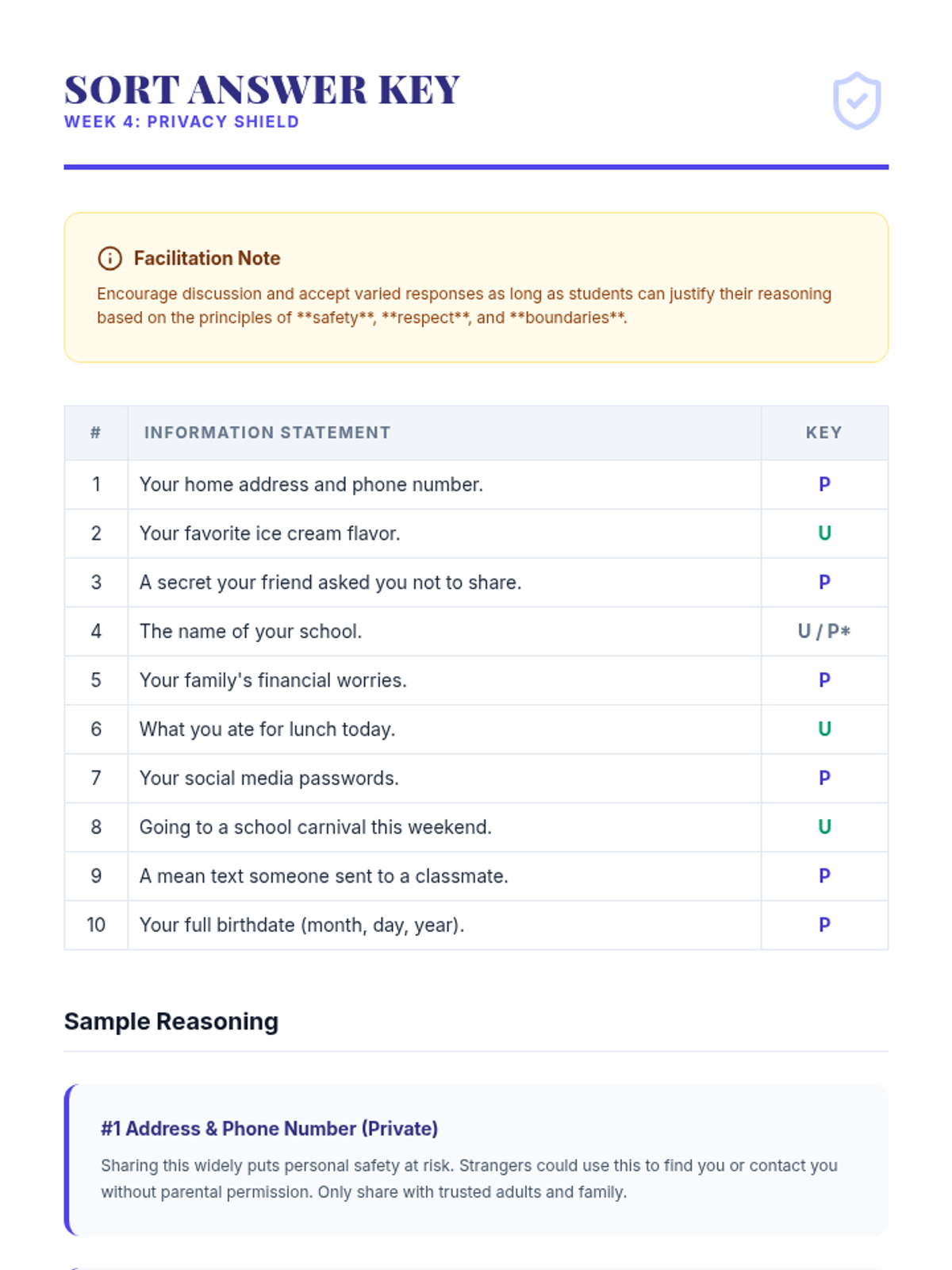Screen dimensions: 952x1270
Task: Click the INFORMATION STATEMENT column header
Action: pos(267,433)
